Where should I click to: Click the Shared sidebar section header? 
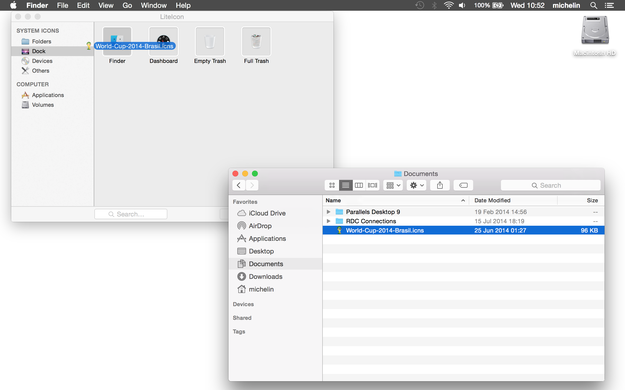click(x=242, y=318)
